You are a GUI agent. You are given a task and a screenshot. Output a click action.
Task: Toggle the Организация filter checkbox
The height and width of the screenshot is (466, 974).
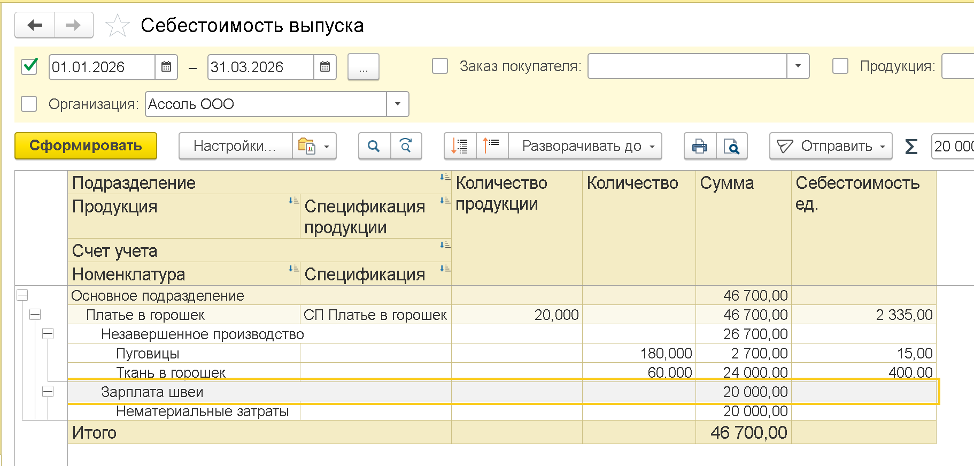[29, 103]
